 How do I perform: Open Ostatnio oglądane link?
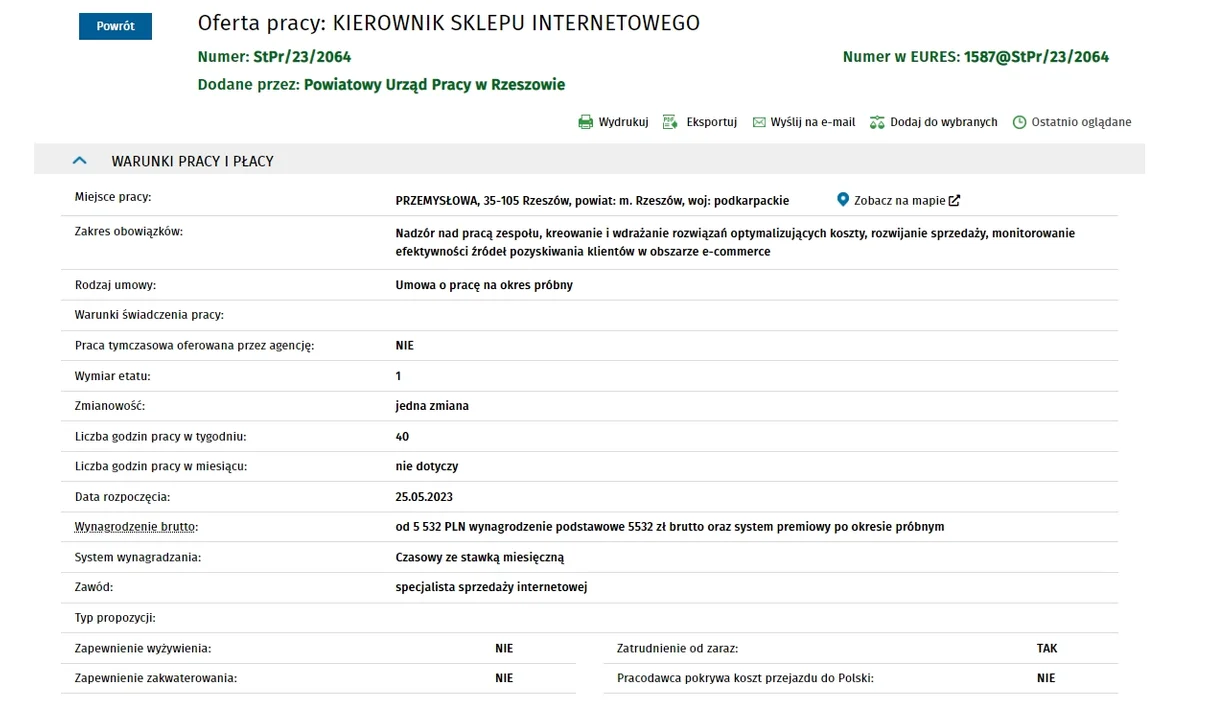tap(1082, 122)
